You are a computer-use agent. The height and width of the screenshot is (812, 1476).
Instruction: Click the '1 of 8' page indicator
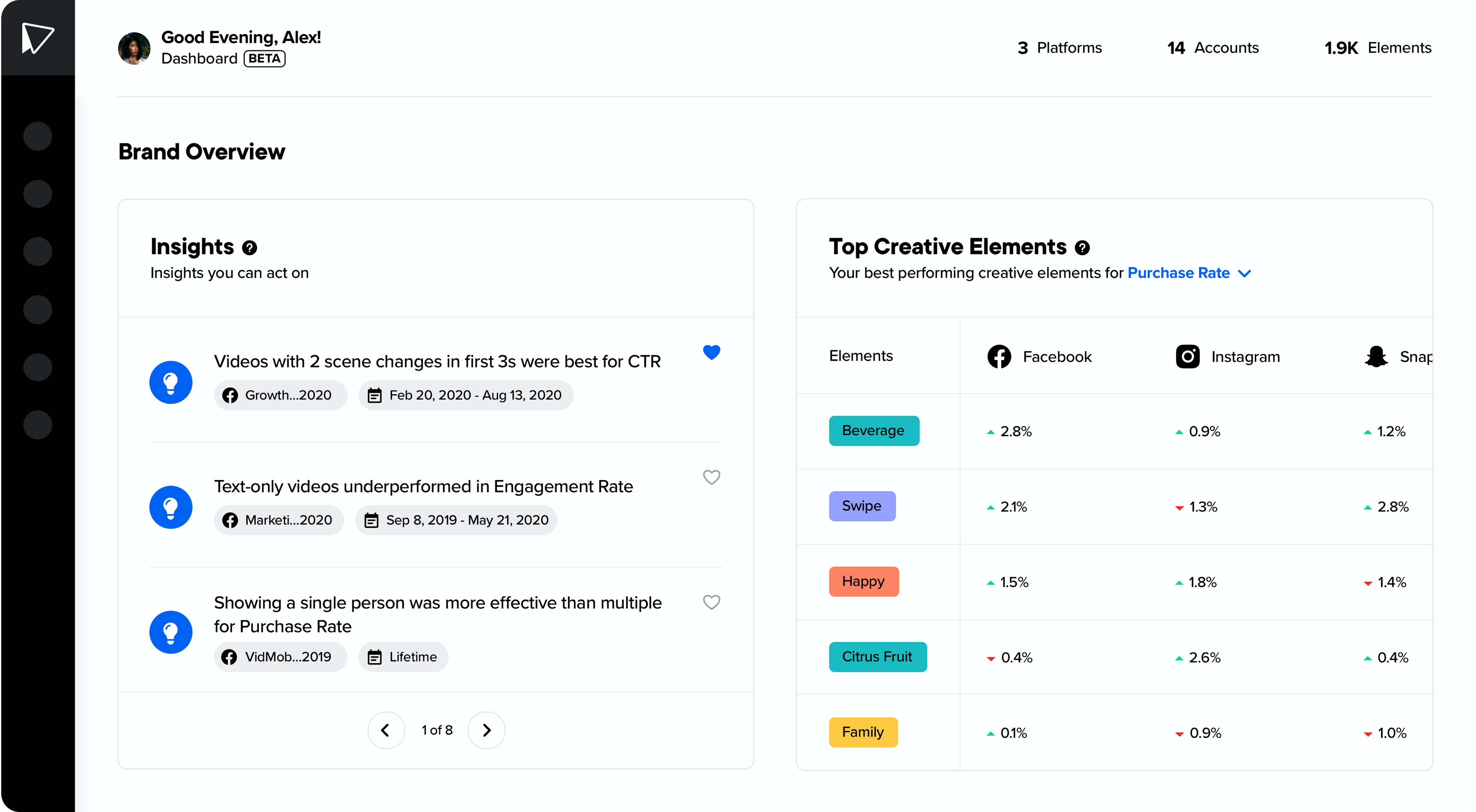point(437,731)
